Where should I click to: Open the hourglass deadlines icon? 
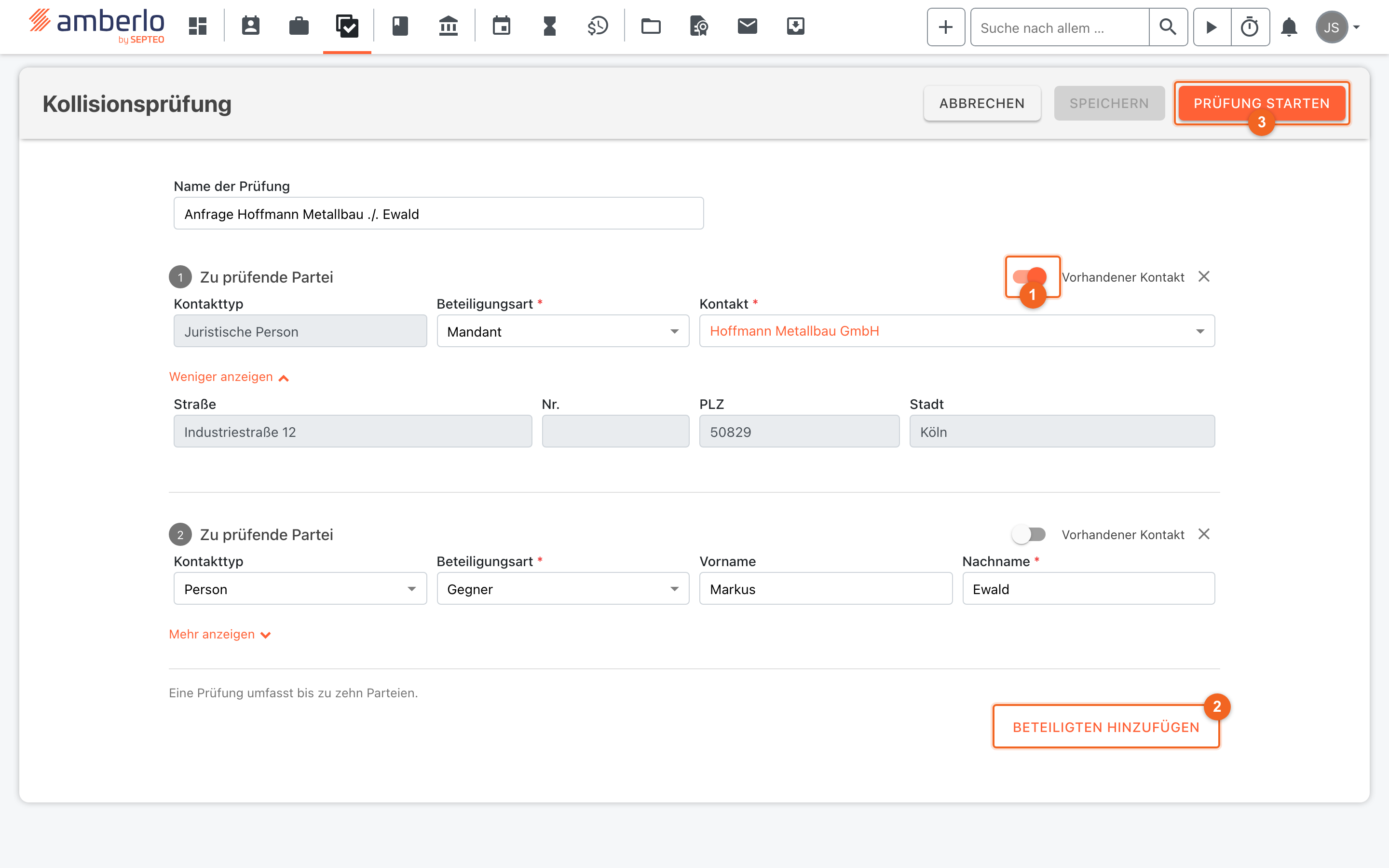pyautogui.click(x=550, y=27)
